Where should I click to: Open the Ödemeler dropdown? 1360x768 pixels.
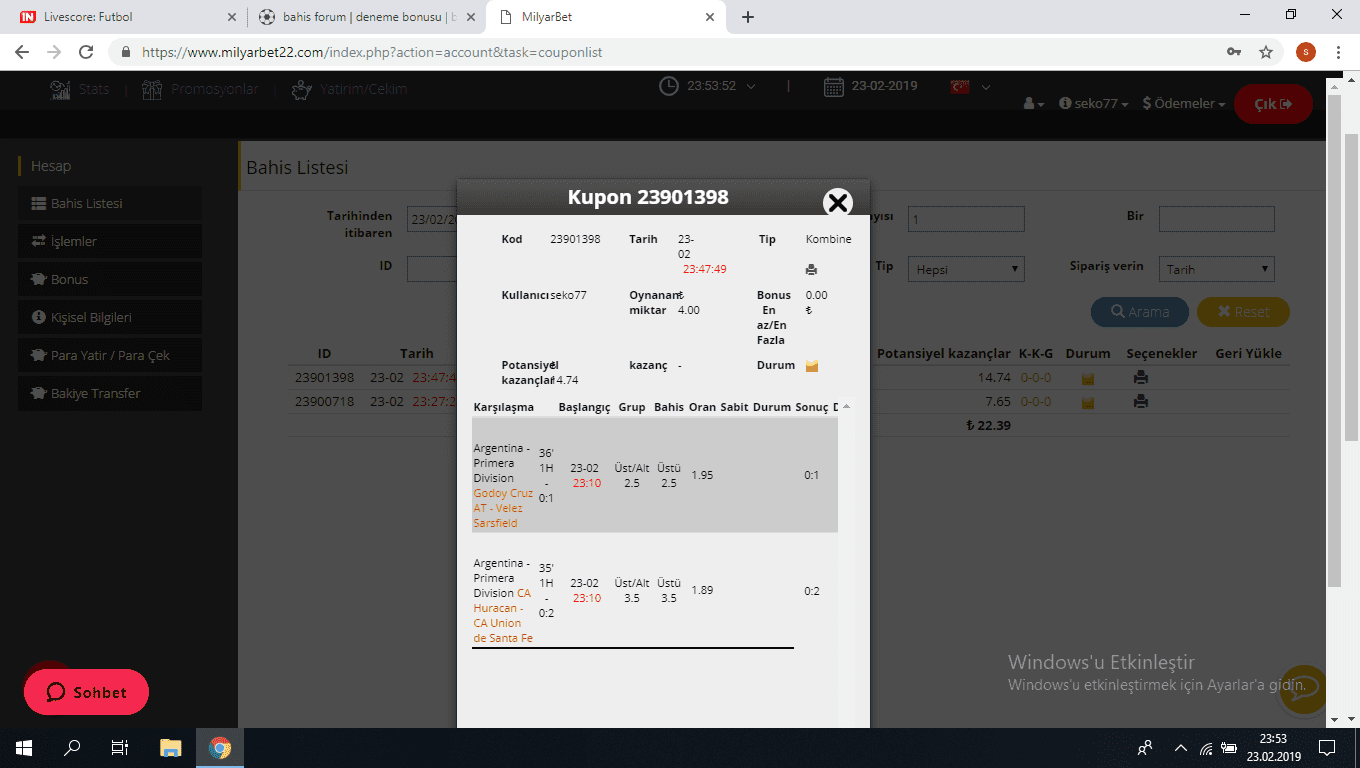1184,104
